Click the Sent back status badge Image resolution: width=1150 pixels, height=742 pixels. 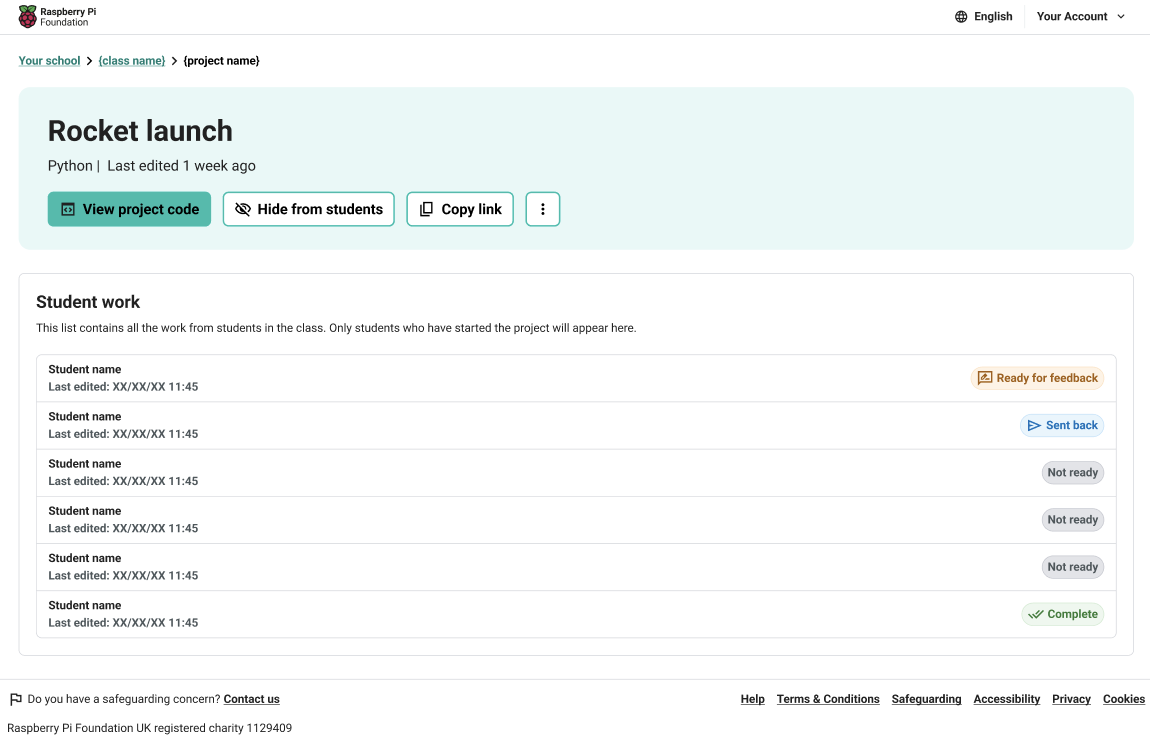tap(1061, 426)
